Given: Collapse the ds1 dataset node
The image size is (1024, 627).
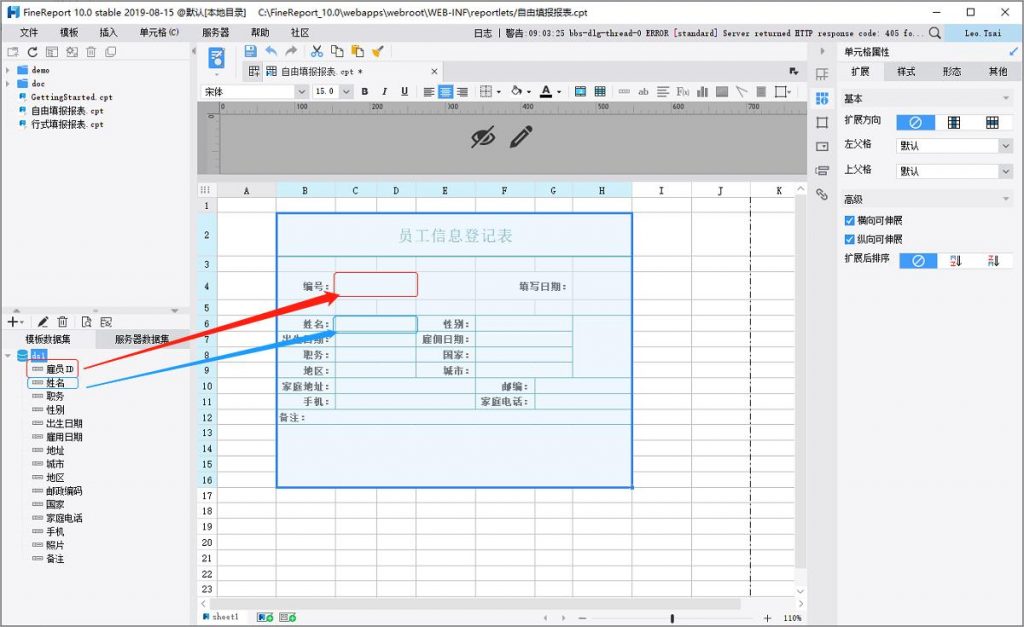Looking at the screenshot, I should 8,355.
